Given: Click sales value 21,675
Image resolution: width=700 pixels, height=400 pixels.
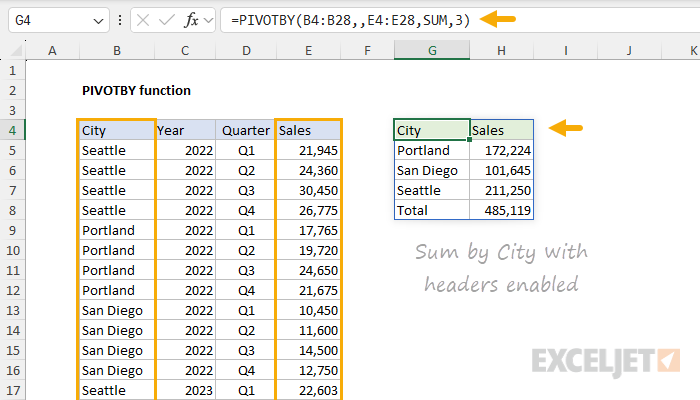Looking at the screenshot, I should 308,290.
